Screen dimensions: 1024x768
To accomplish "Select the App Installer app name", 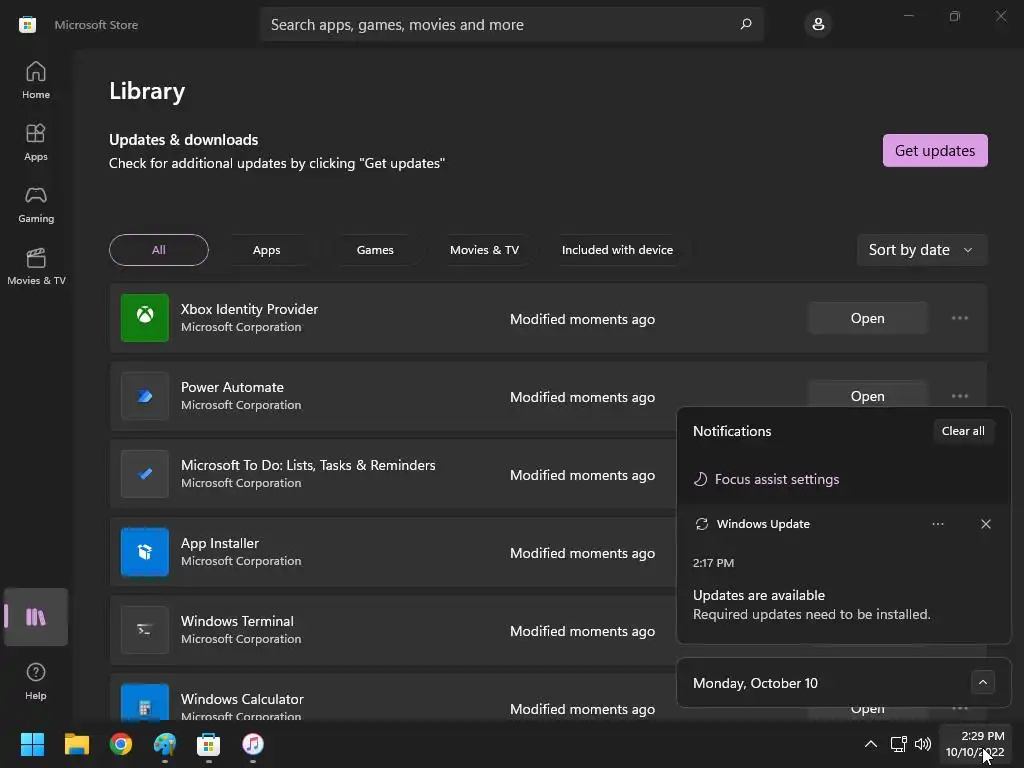I will pyautogui.click(x=219, y=543).
